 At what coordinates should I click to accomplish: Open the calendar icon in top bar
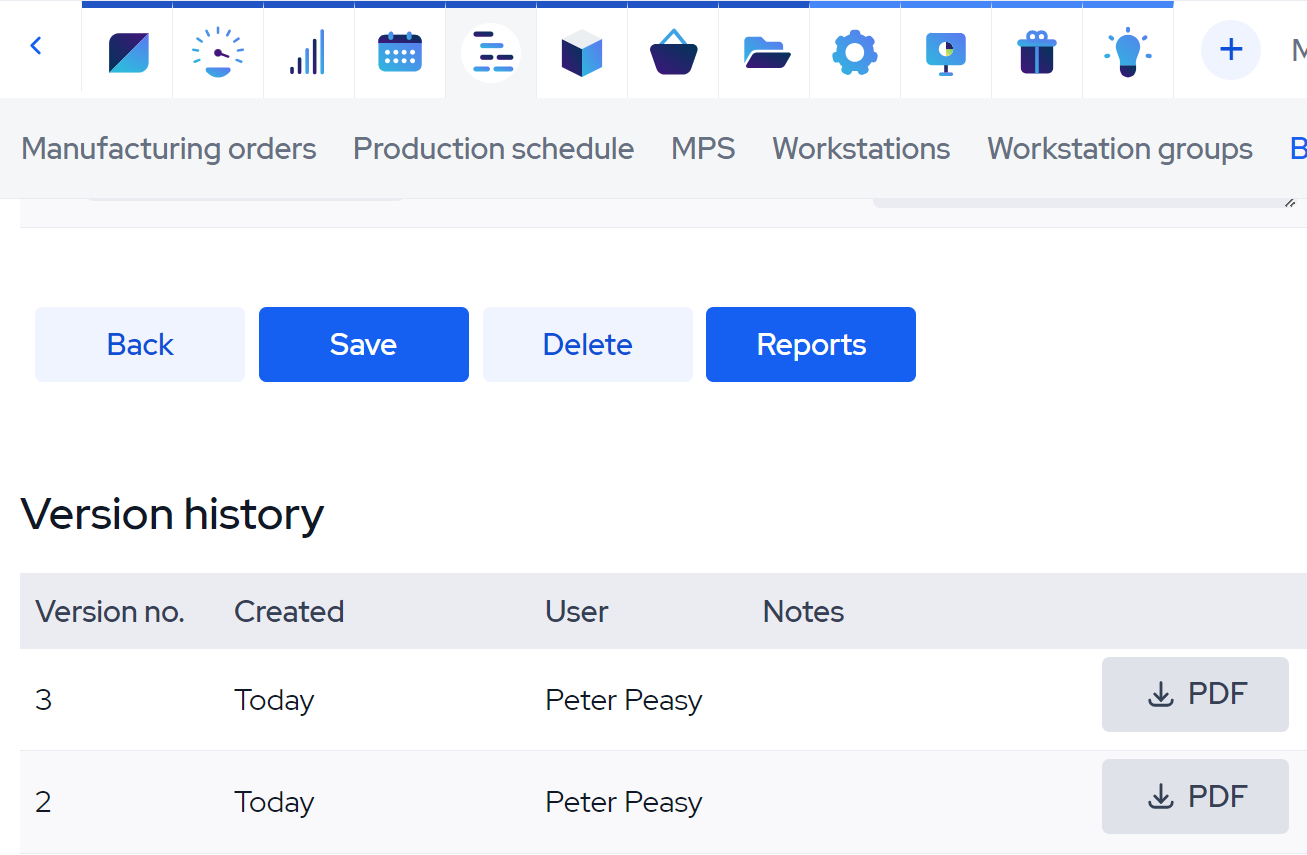[x=400, y=52]
